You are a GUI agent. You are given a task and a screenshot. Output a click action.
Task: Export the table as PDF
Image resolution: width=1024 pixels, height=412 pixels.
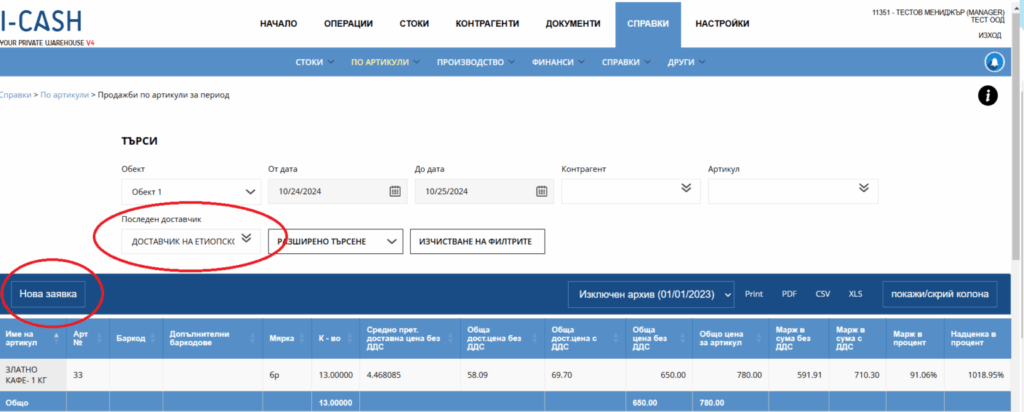789,294
